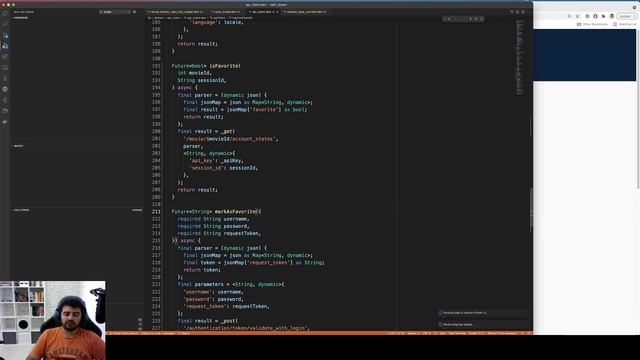Open Source Control in the activity bar
Screen dimensions: 640x360
5,36
